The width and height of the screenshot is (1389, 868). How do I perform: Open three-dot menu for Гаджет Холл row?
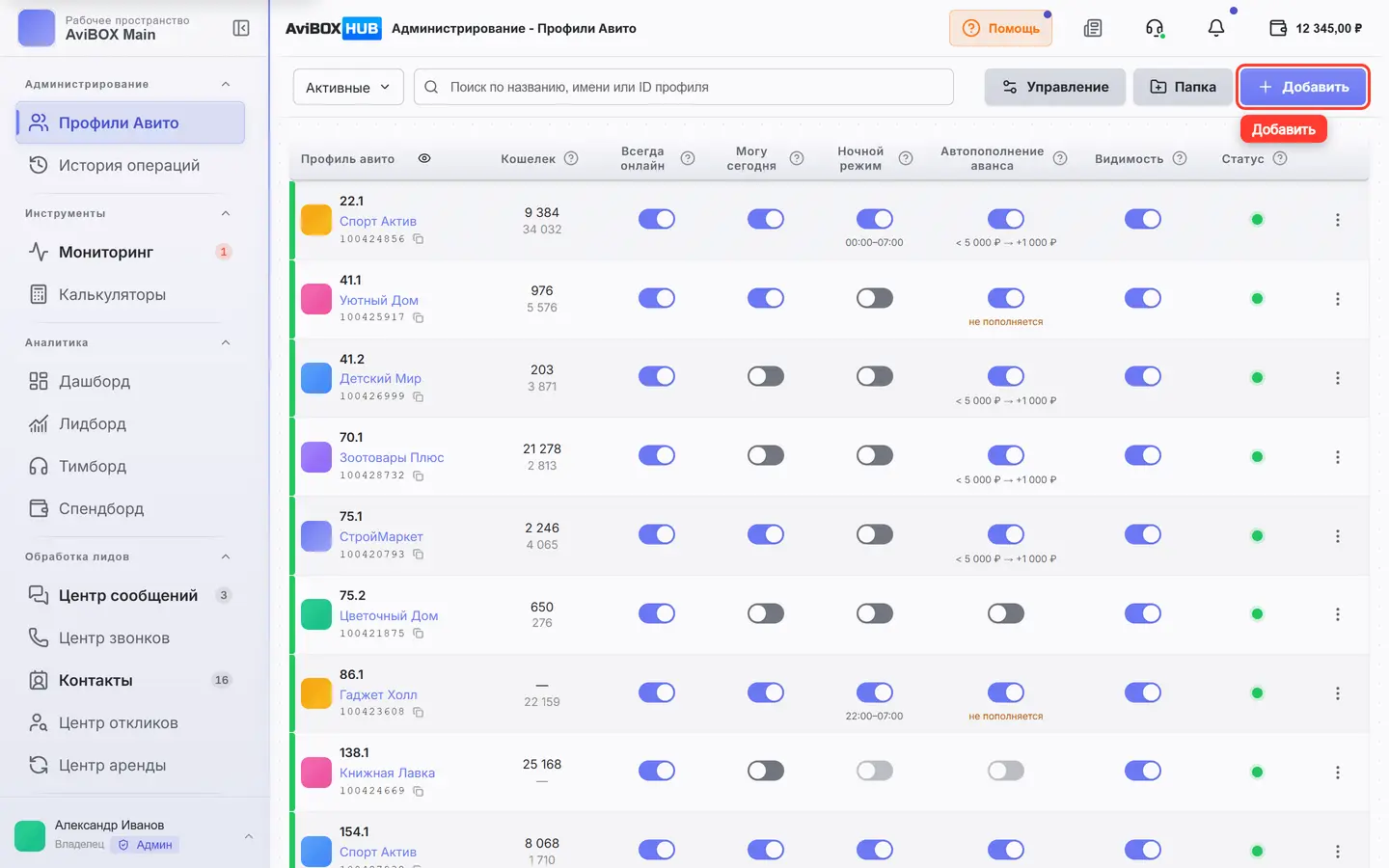1337,693
